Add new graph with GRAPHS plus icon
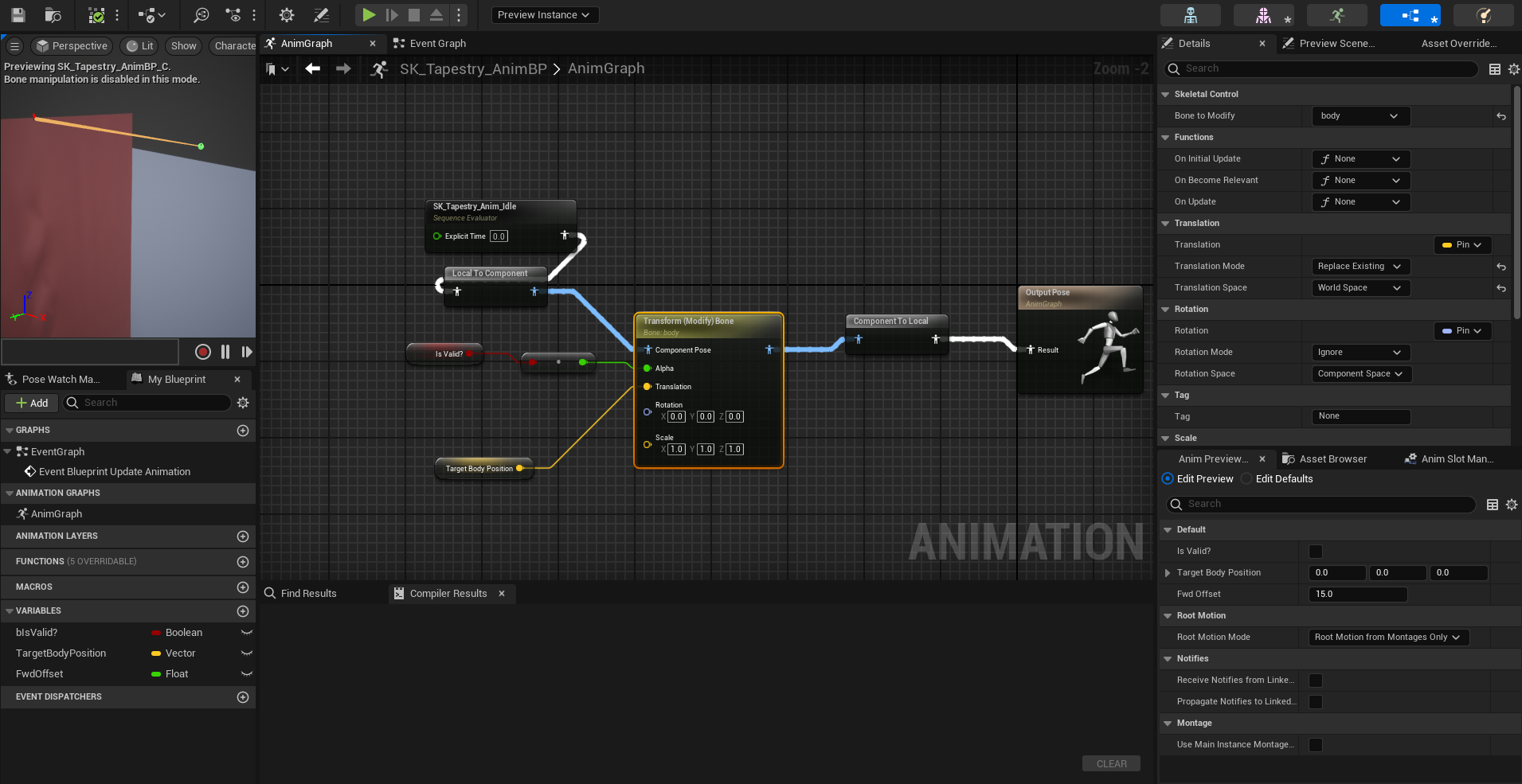This screenshot has height=784, width=1522. [243, 431]
